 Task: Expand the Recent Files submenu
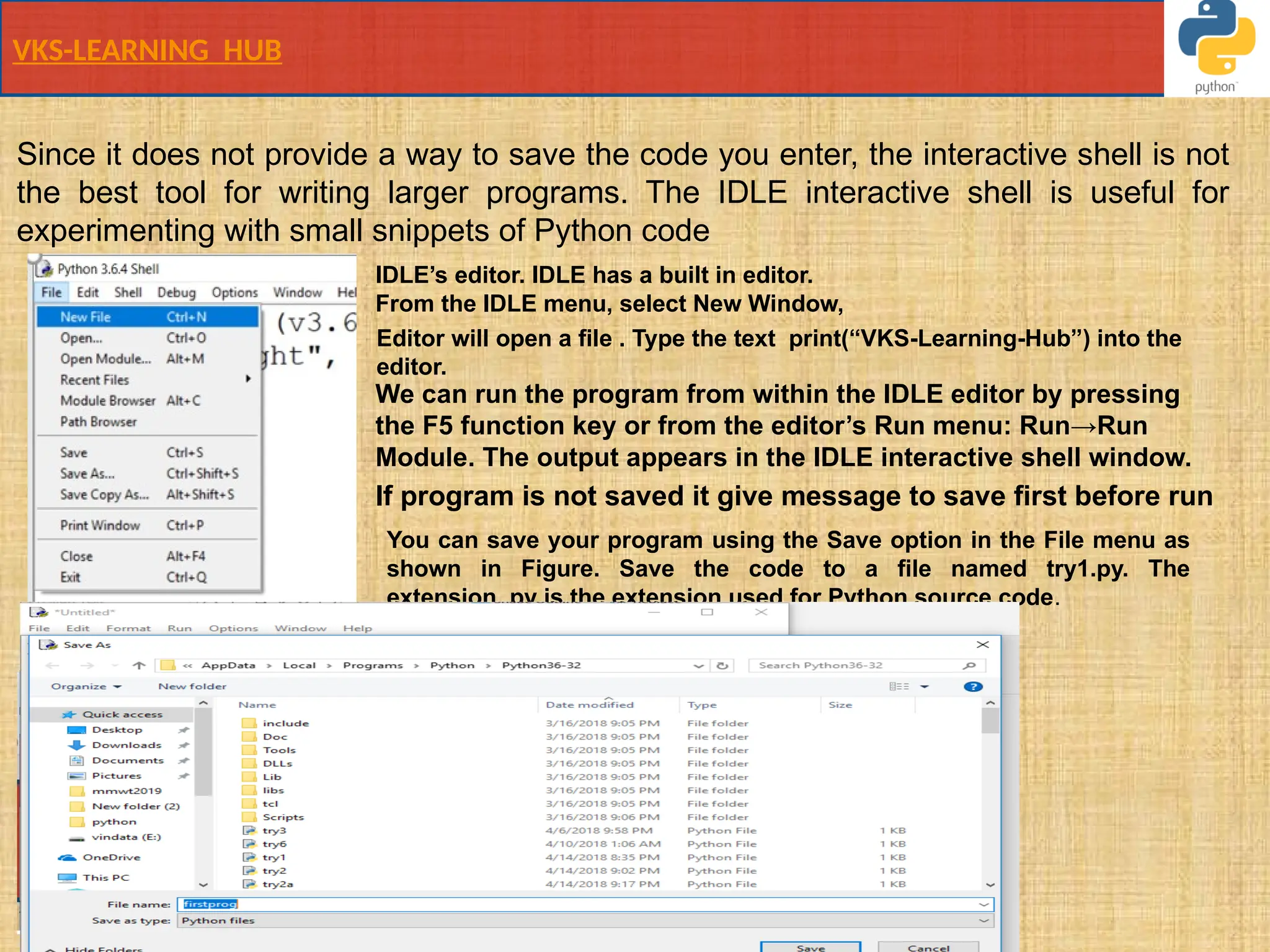(148, 379)
